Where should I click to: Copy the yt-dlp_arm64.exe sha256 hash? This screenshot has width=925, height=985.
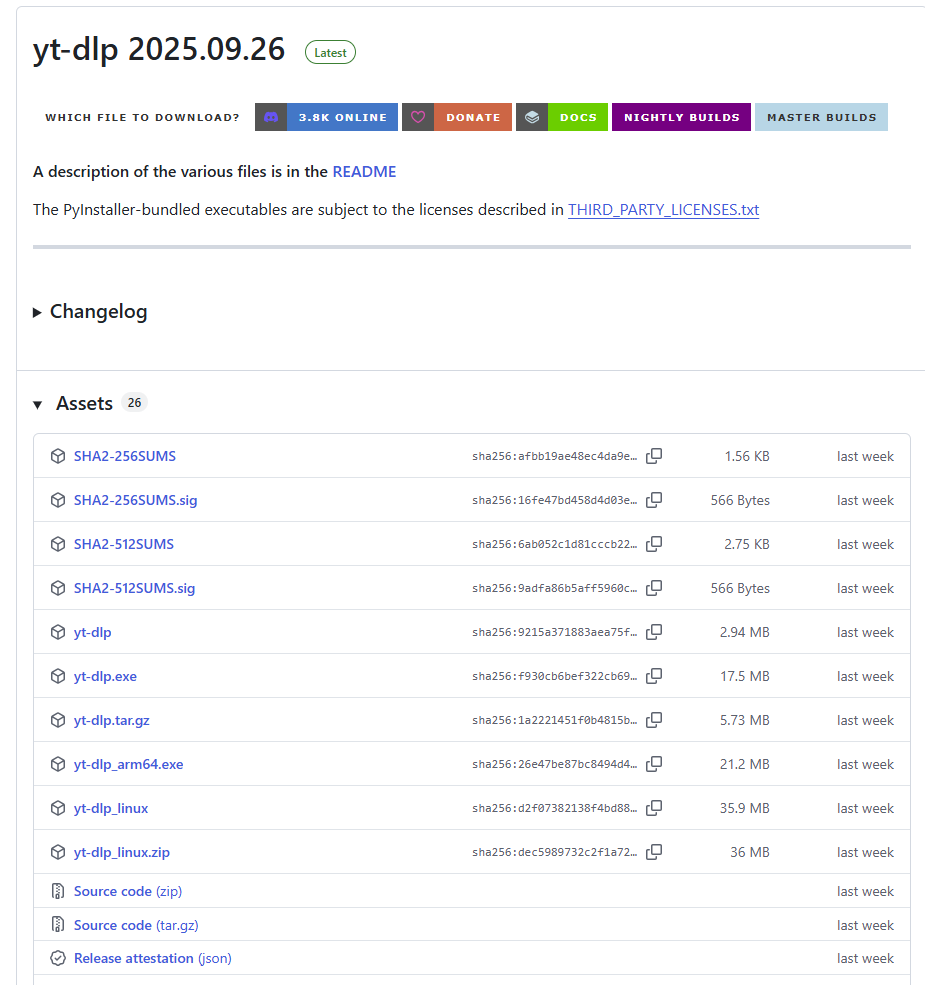point(654,764)
